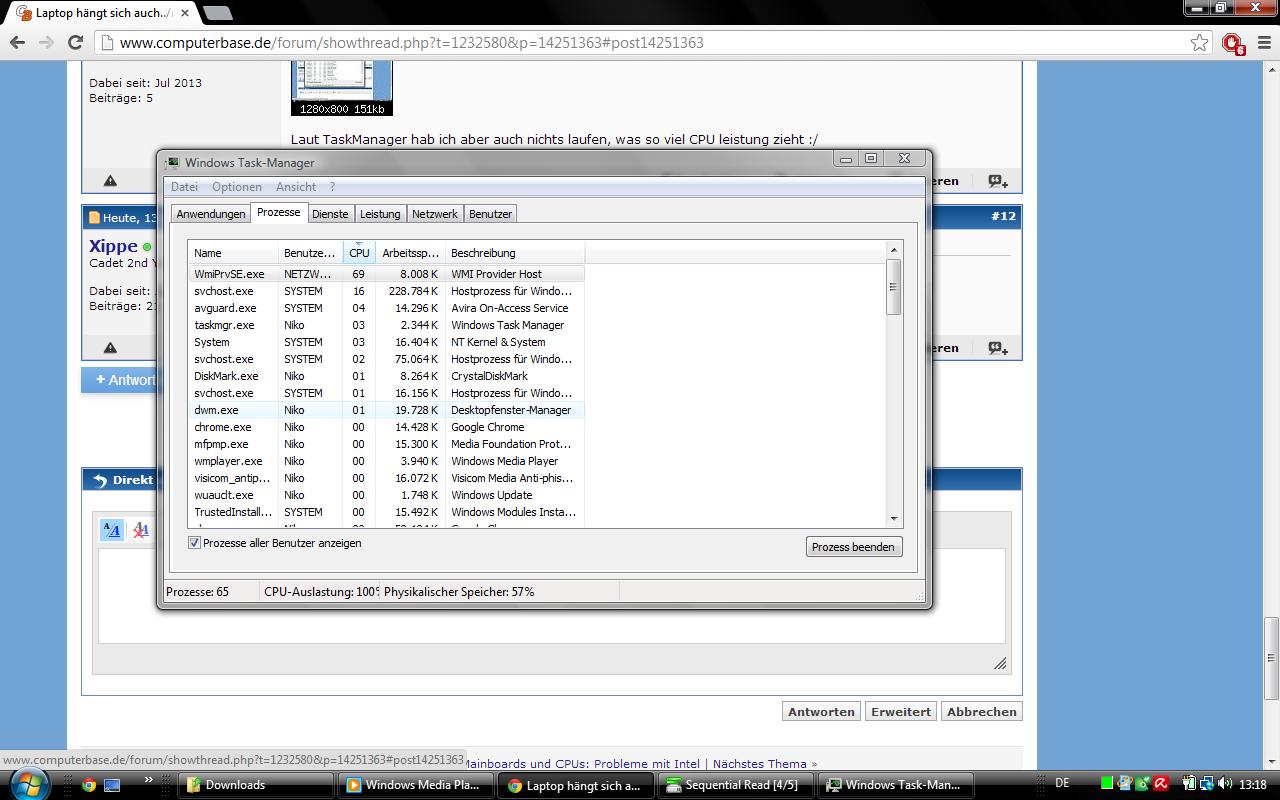This screenshot has width=1280, height=800.
Task: Open post number #12 permalink
Action: click(x=1003, y=216)
